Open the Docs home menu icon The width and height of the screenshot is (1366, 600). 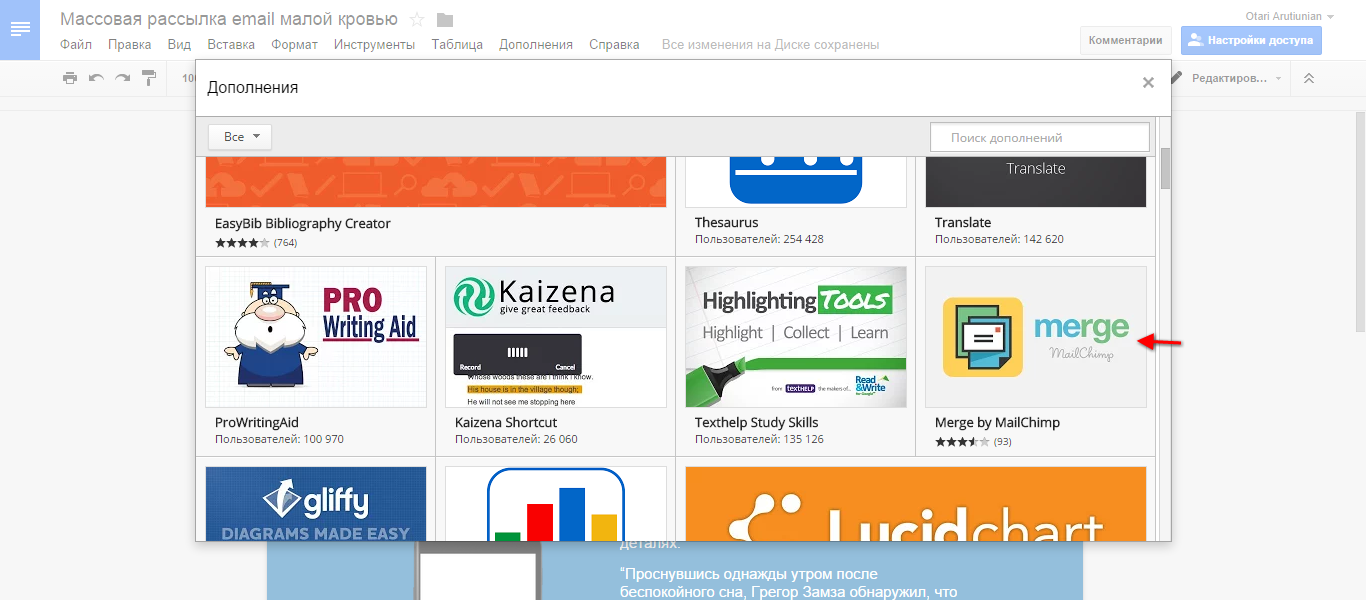click(x=20, y=29)
